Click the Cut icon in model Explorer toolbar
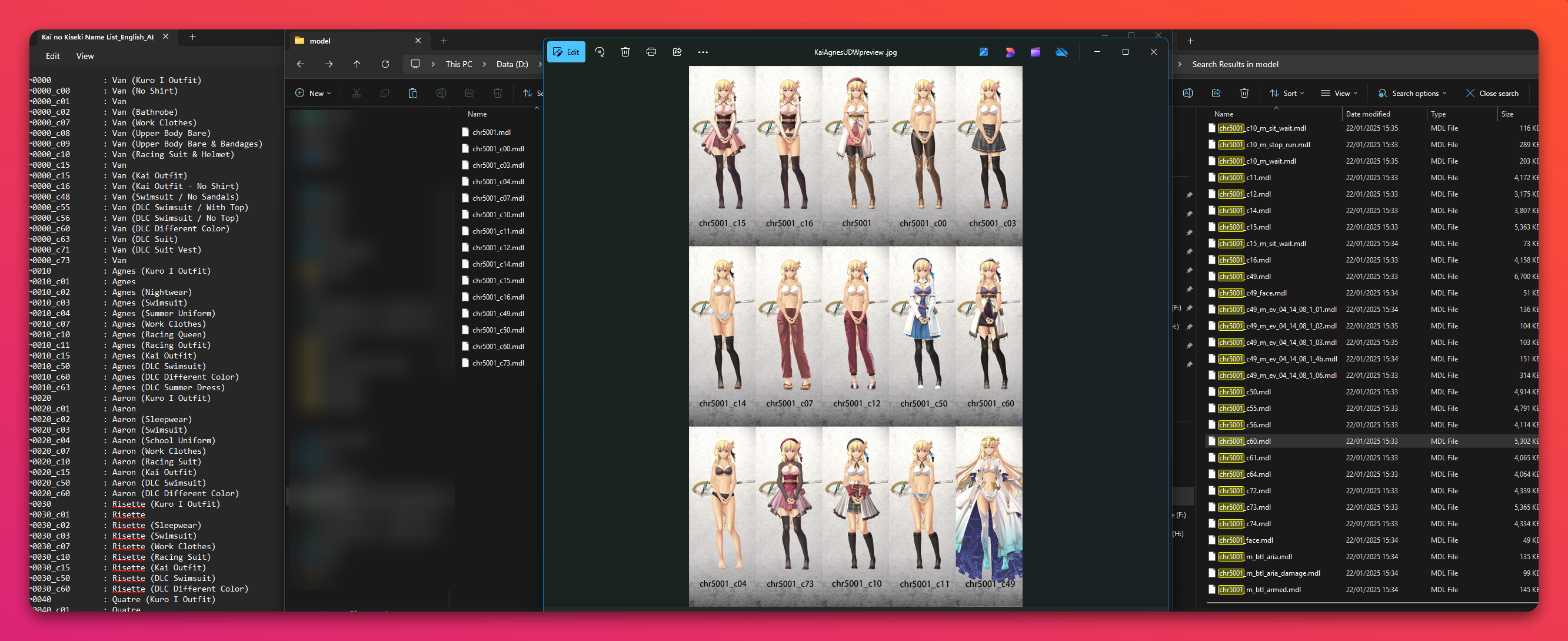 (x=357, y=93)
